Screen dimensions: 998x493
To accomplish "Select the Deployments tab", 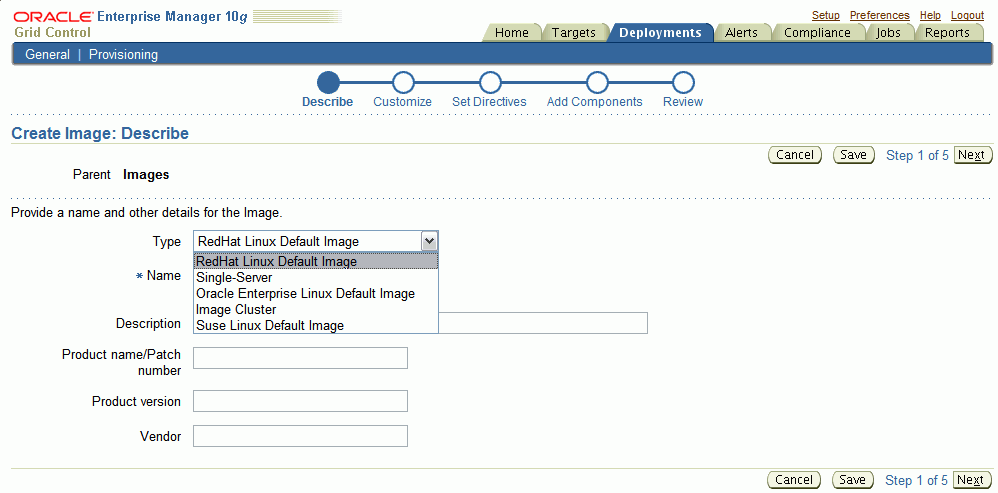I will coord(661,32).
